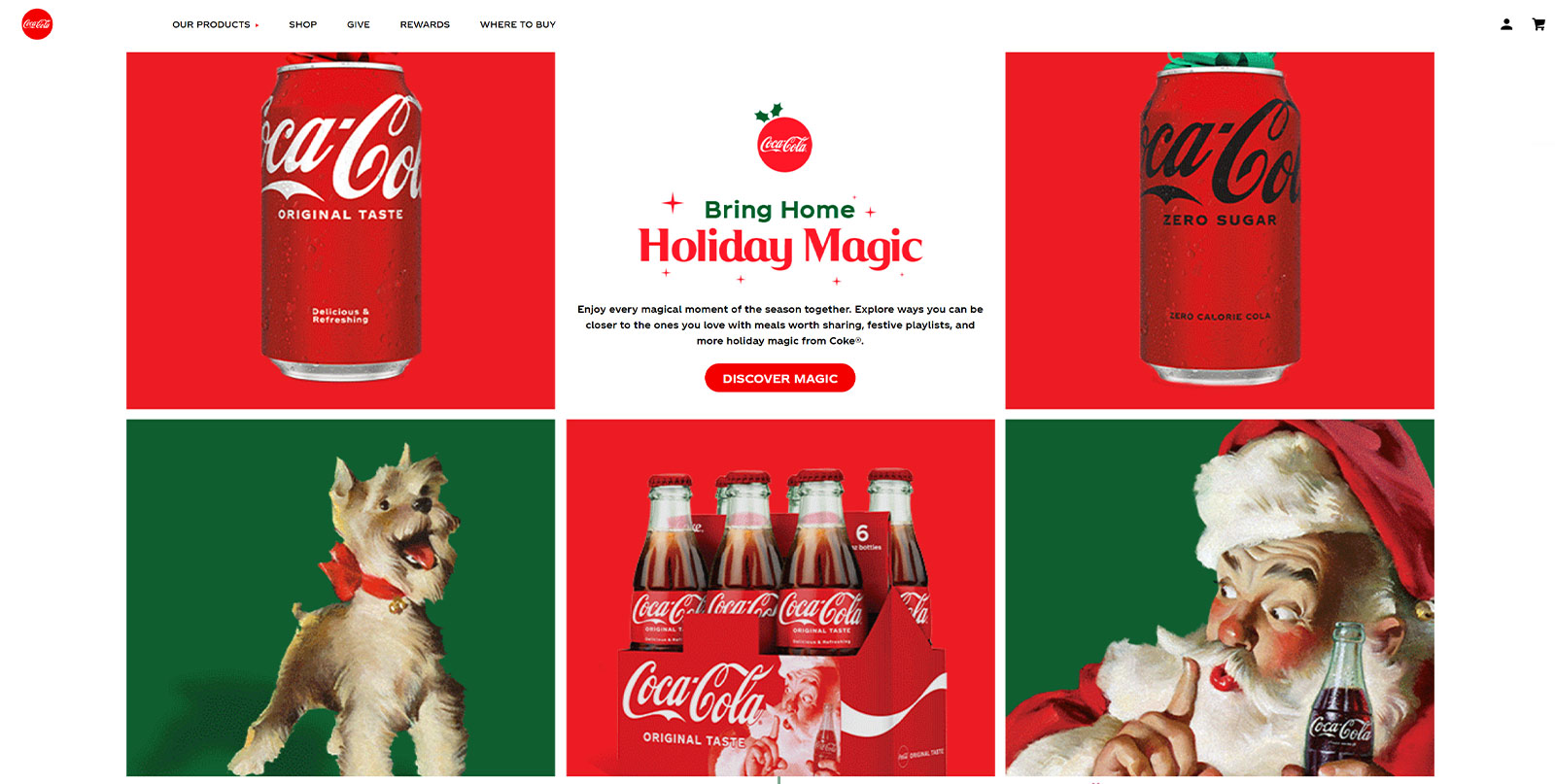Click the Our Products menu label
Screen dimensions: 1555x784
[211, 24]
